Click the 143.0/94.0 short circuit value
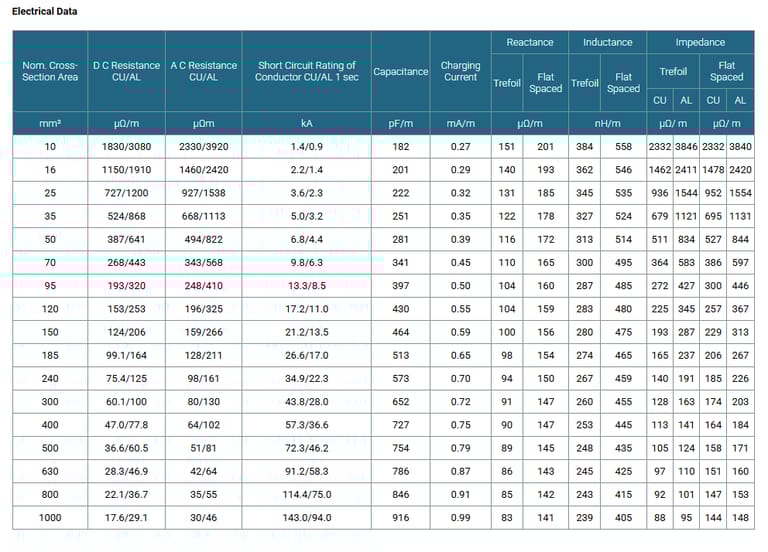Image resolution: width=768 pixels, height=552 pixels. click(x=306, y=518)
